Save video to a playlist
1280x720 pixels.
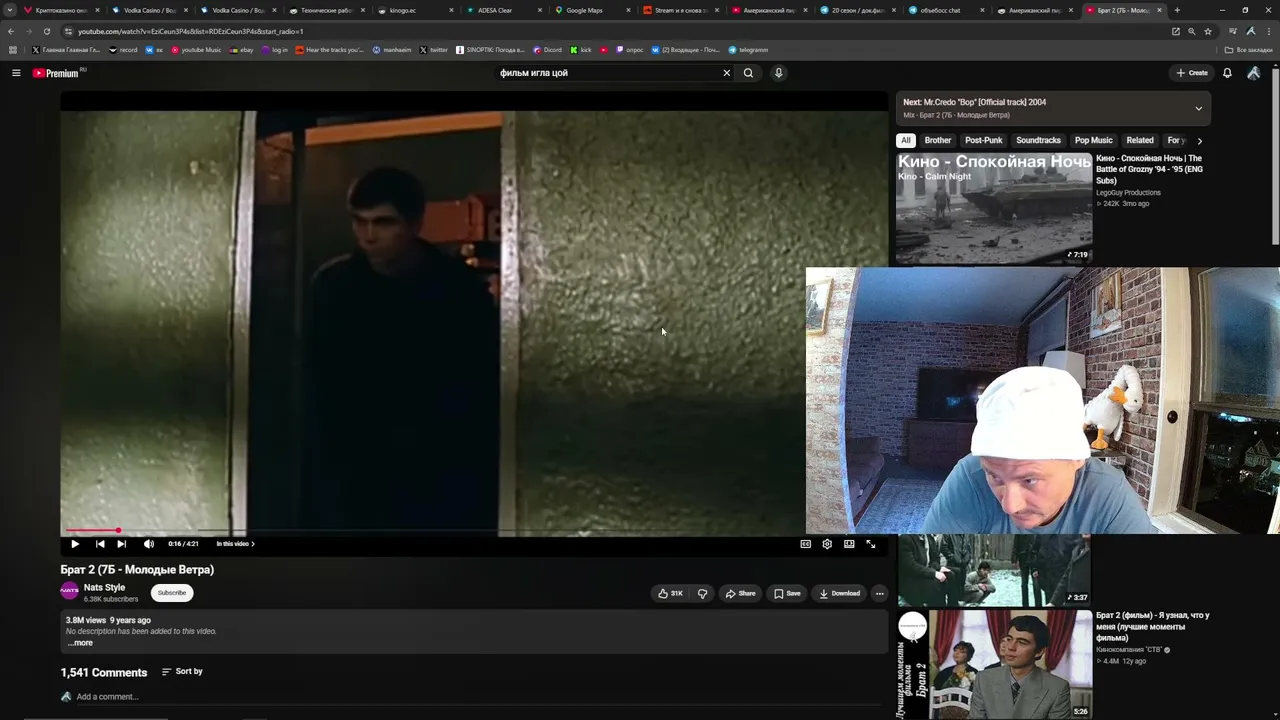[787, 593]
